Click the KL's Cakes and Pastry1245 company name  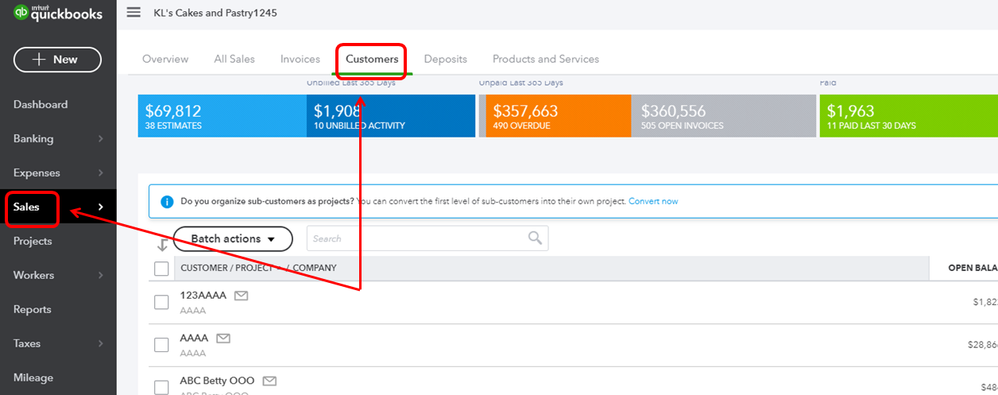point(216,13)
